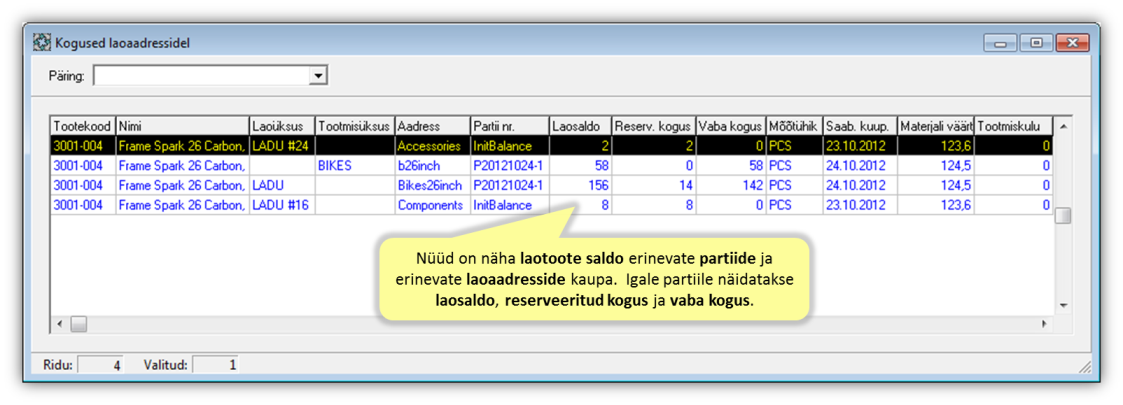
Task: Select the b26inch address cell
Action: coord(433,165)
